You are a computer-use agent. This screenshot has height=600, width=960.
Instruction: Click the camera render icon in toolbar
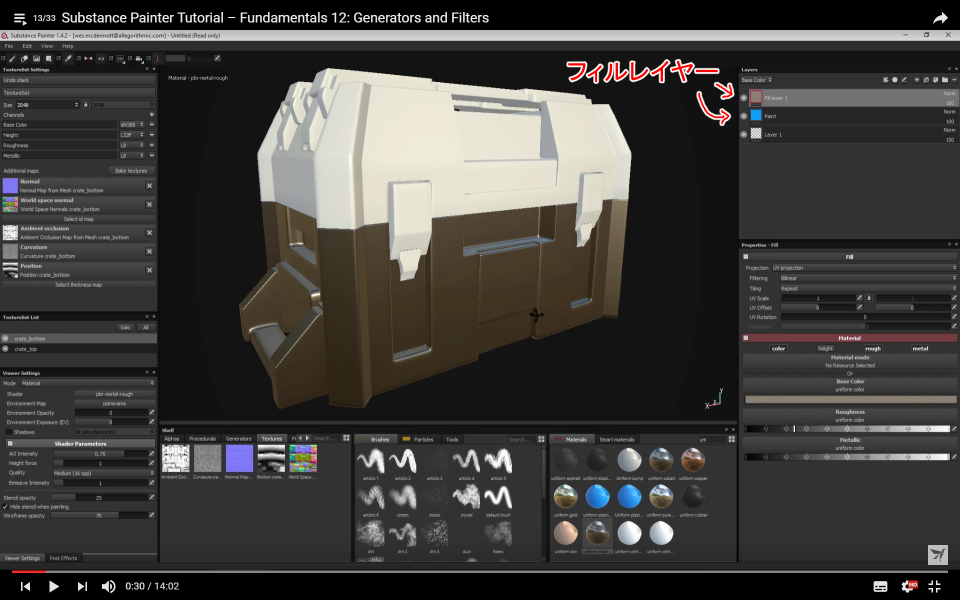(139, 58)
